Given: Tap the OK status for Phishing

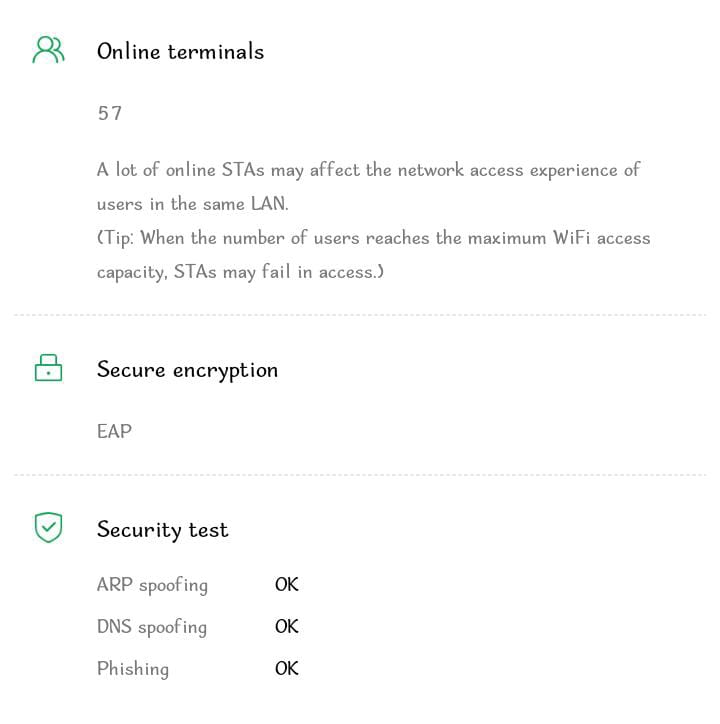Looking at the screenshot, I should point(287,669).
